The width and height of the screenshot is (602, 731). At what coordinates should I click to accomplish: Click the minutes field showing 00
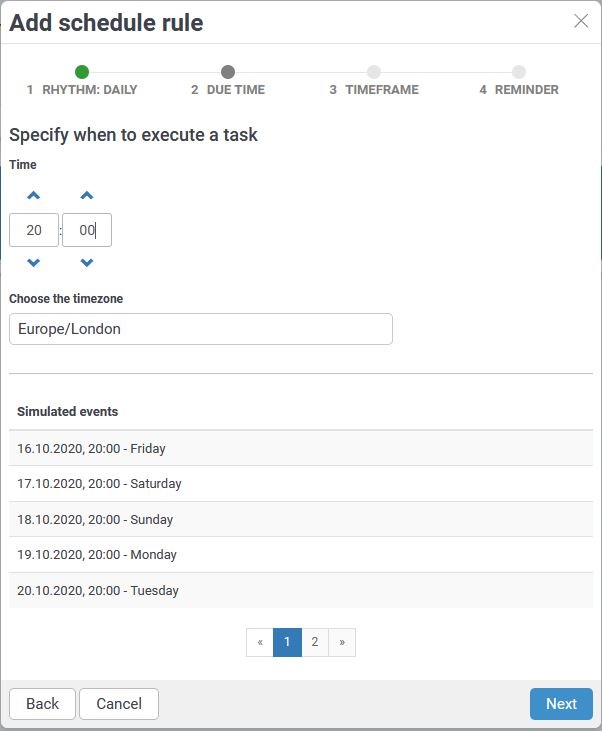tap(87, 230)
